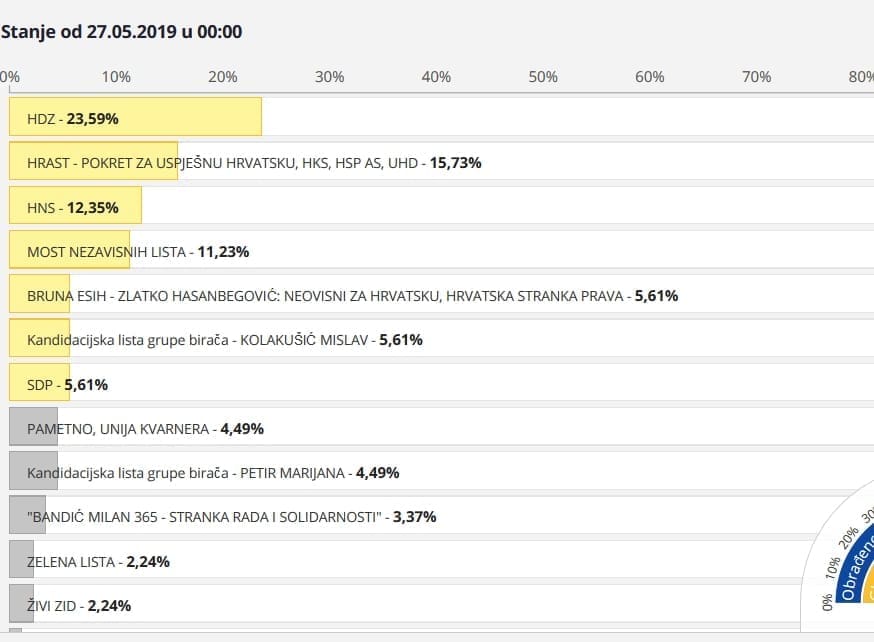Click the 30% axis tick label
Screen dimensions: 874x642
coord(329,77)
